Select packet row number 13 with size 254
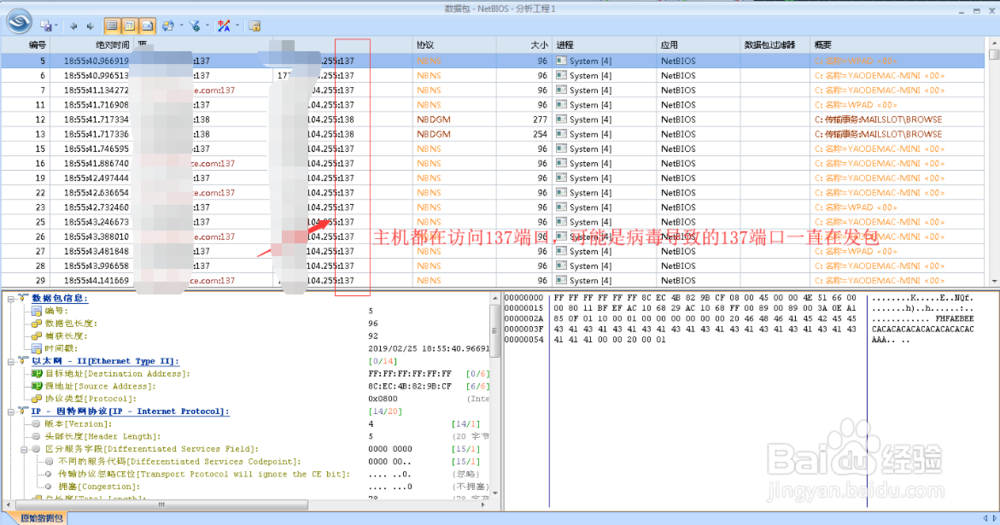 point(493,134)
